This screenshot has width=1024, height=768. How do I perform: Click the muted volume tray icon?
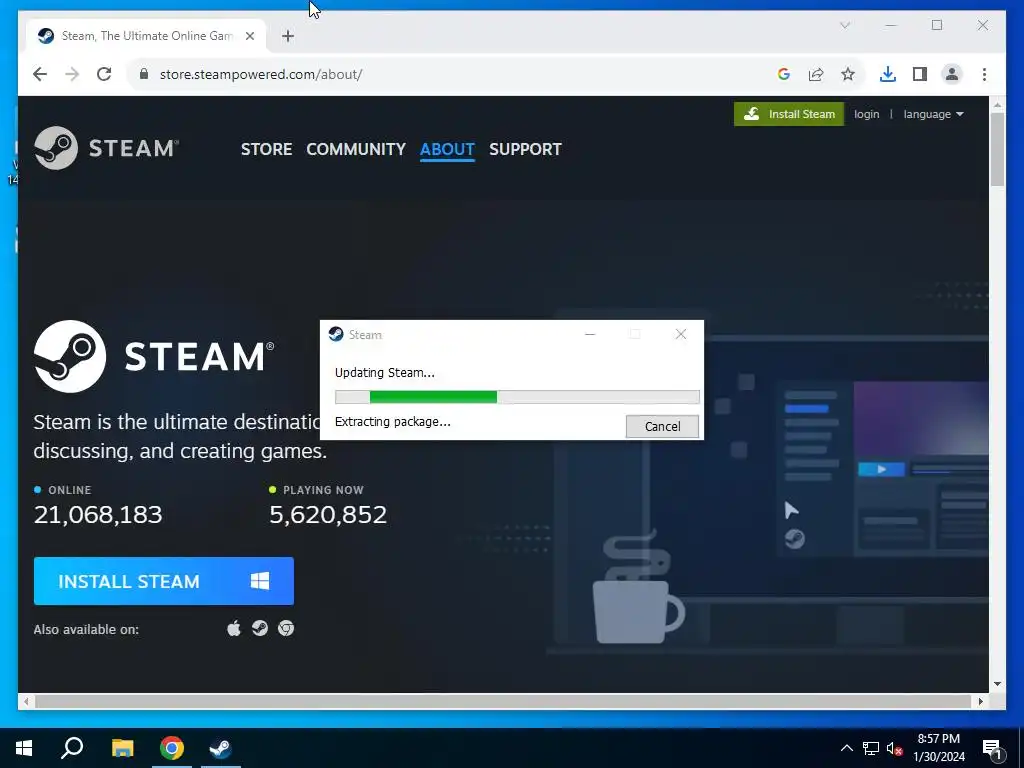coord(895,748)
